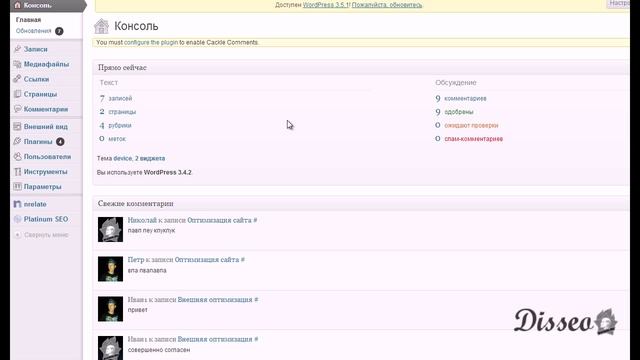The width and height of the screenshot is (640, 360).
Task: Open the Инструменты menu label
Action: (x=45, y=172)
